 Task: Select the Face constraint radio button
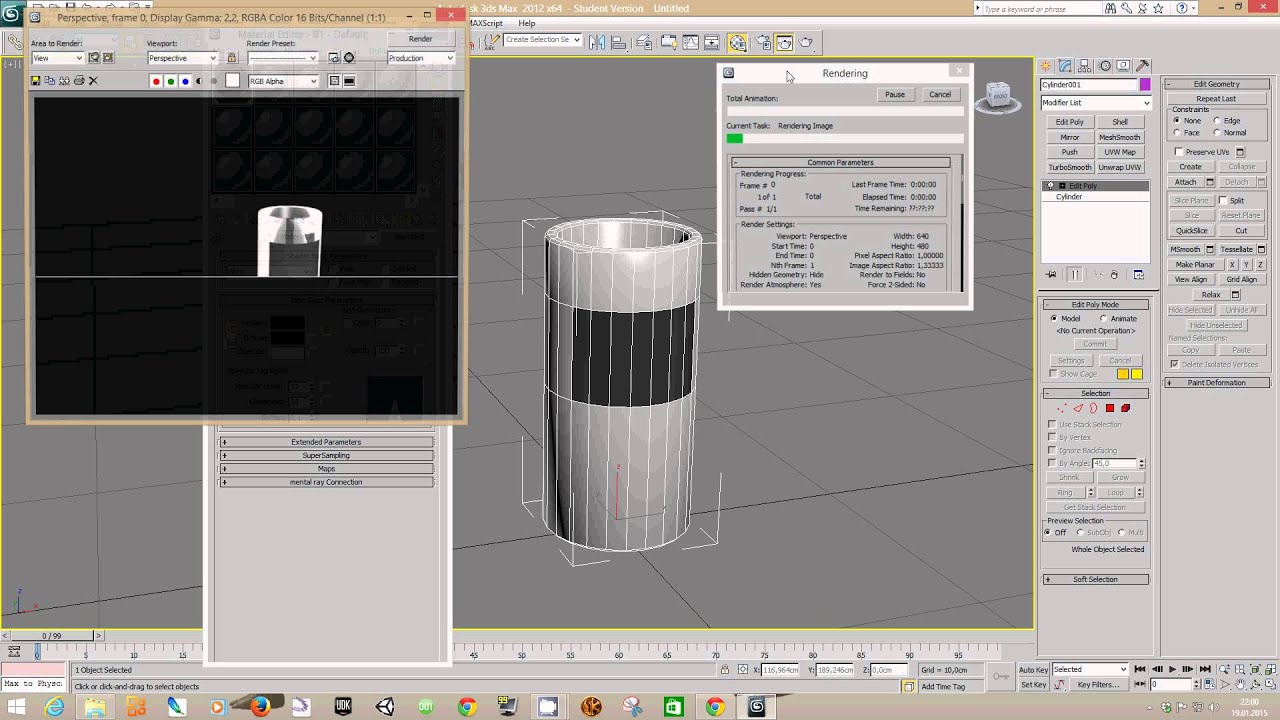click(1177, 132)
